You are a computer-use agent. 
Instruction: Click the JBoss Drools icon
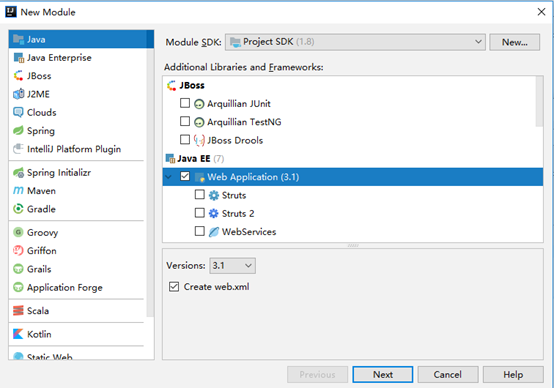coord(199,140)
